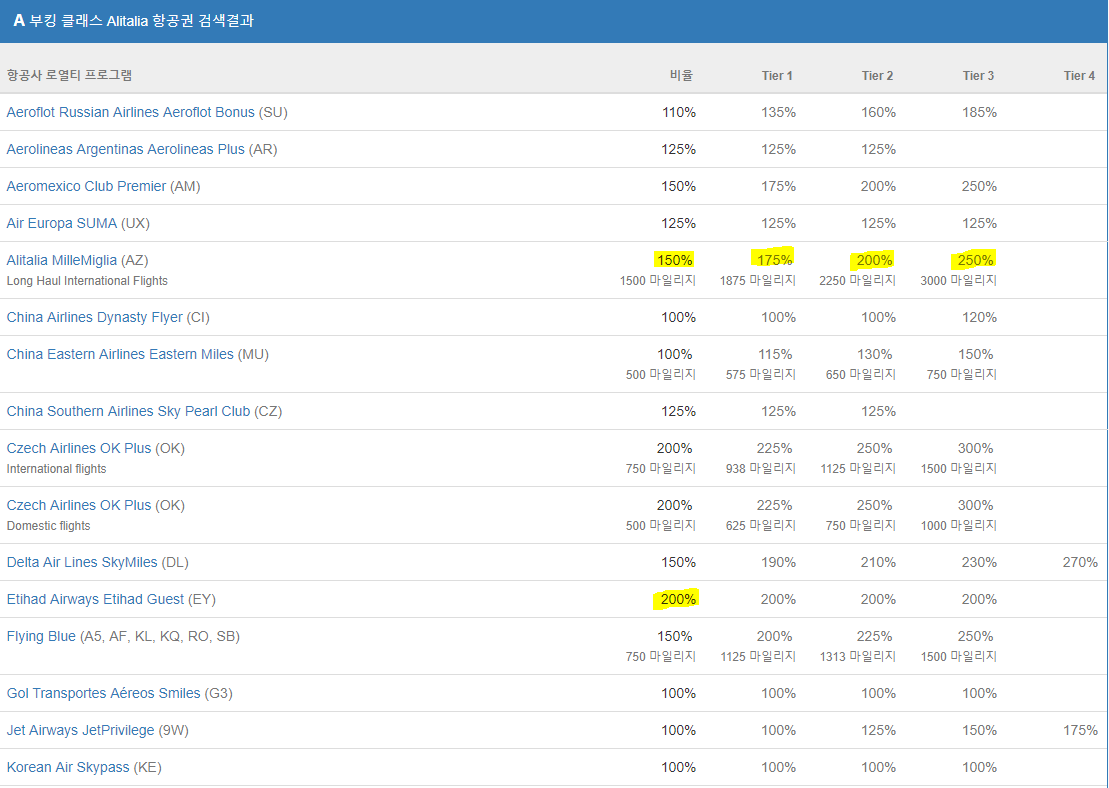Click the 비율 column header
Screen dimensions: 1109x788
681,75
